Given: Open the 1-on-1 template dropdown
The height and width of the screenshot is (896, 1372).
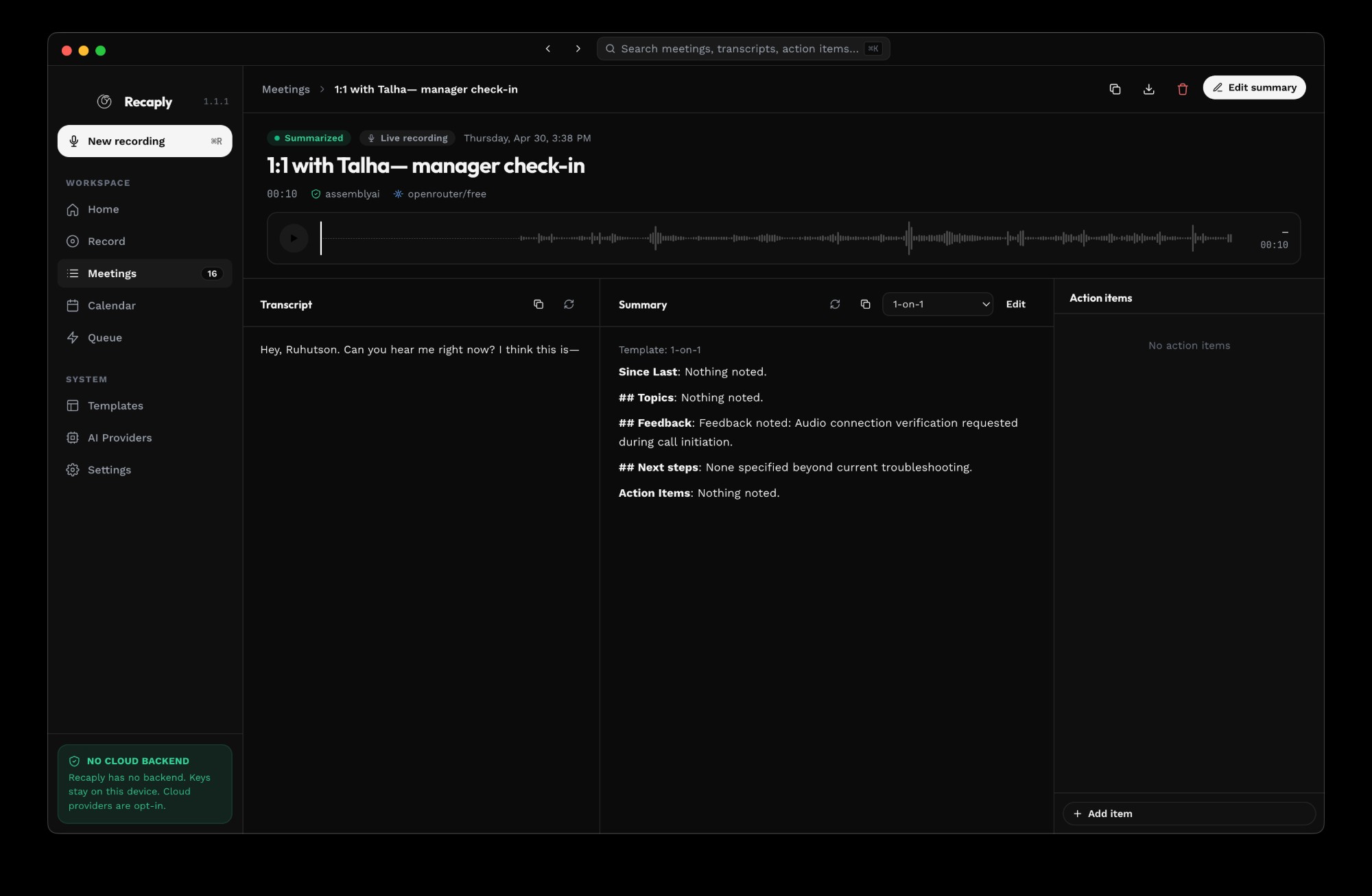Looking at the screenshot, I should pos(938,304).
